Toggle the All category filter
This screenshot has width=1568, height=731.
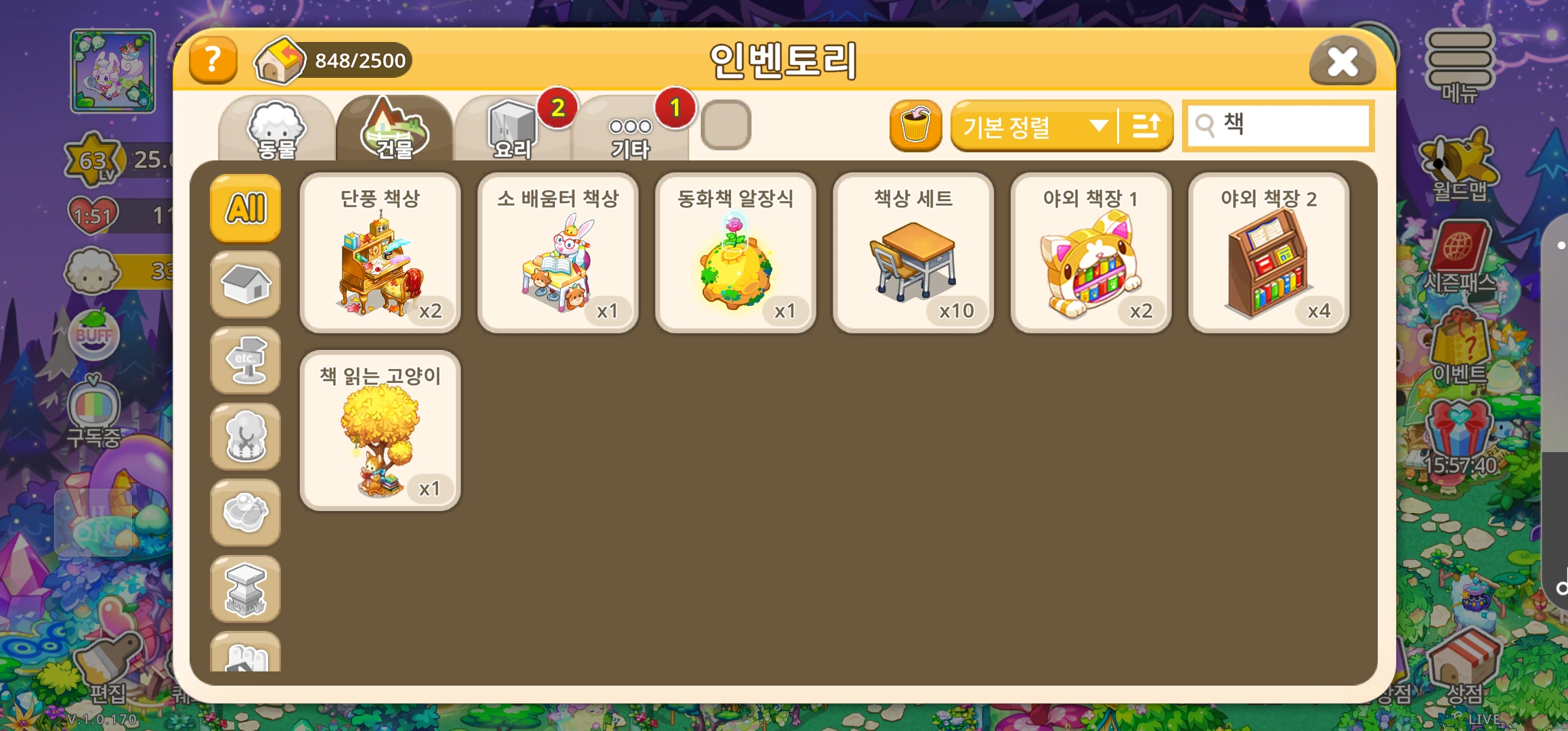pos(246,208)
